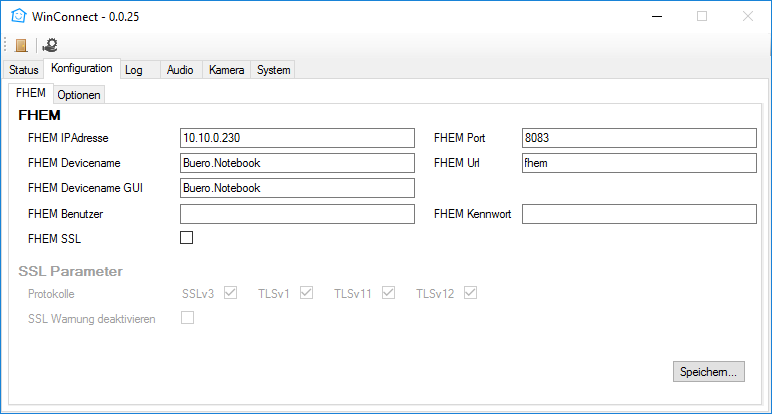Viewport: 772px width, 414px height.
Task: Click the WinConnect - 0.0.25 window title
Action: pos(86,17)
